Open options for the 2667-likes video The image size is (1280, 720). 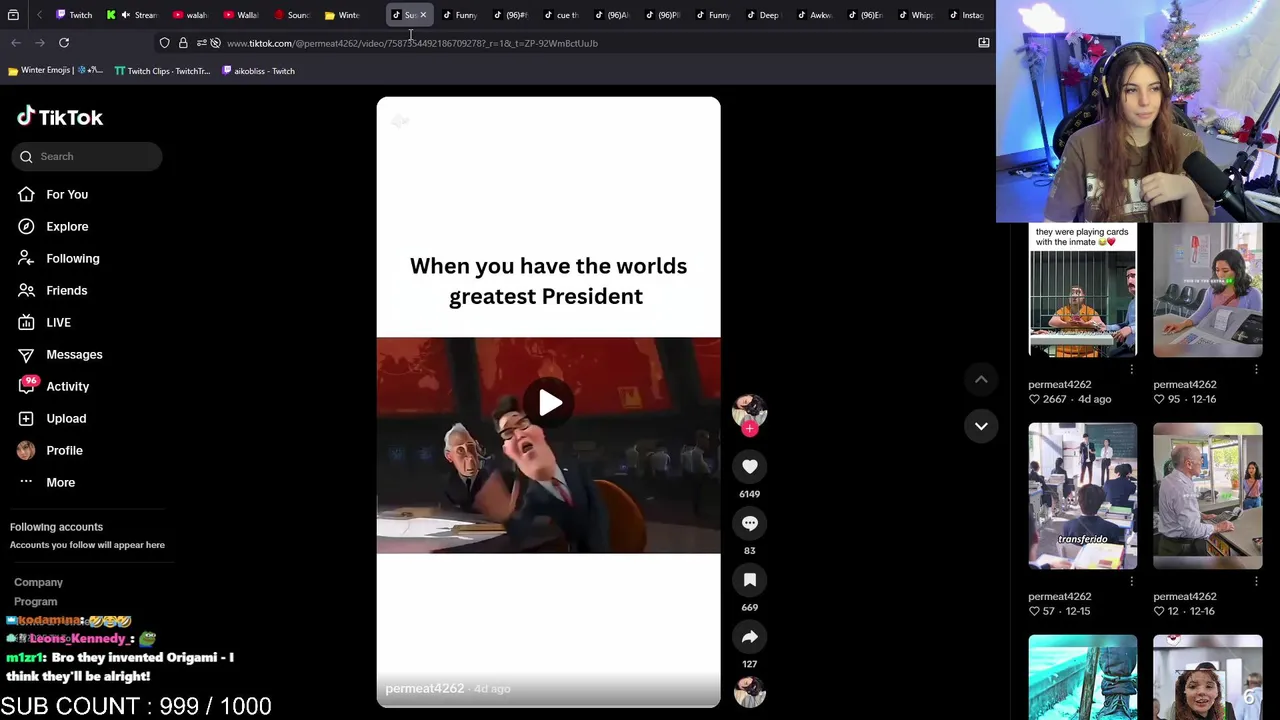(1131, 369)
